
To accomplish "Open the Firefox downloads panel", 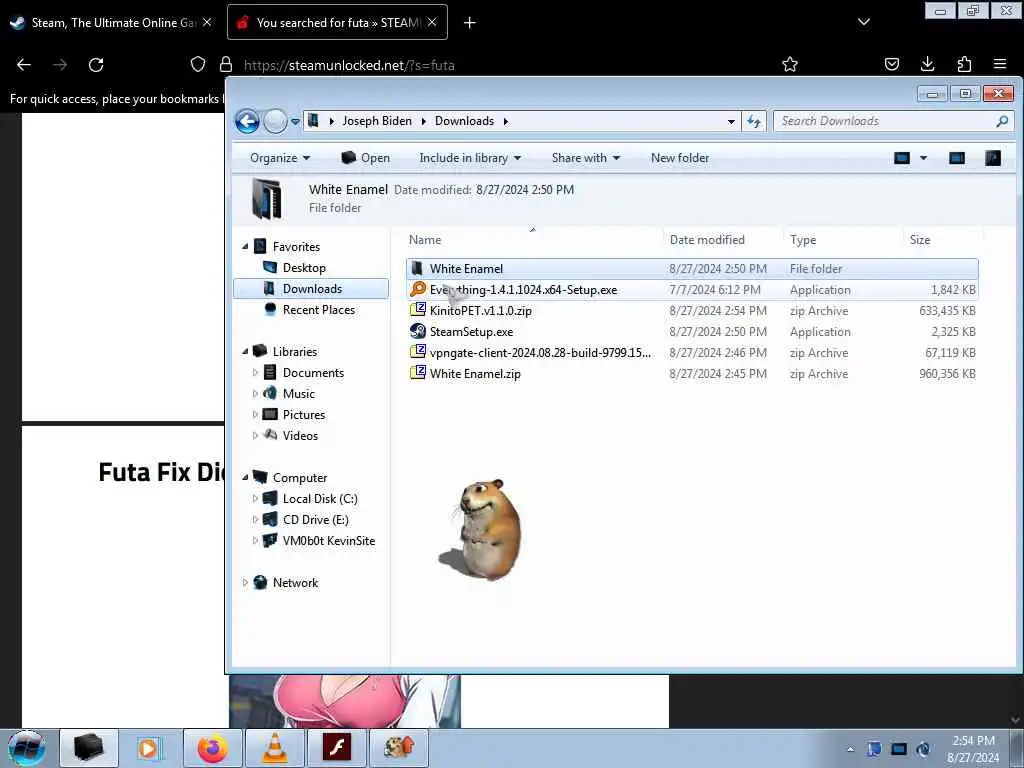I will pos(927,64).
